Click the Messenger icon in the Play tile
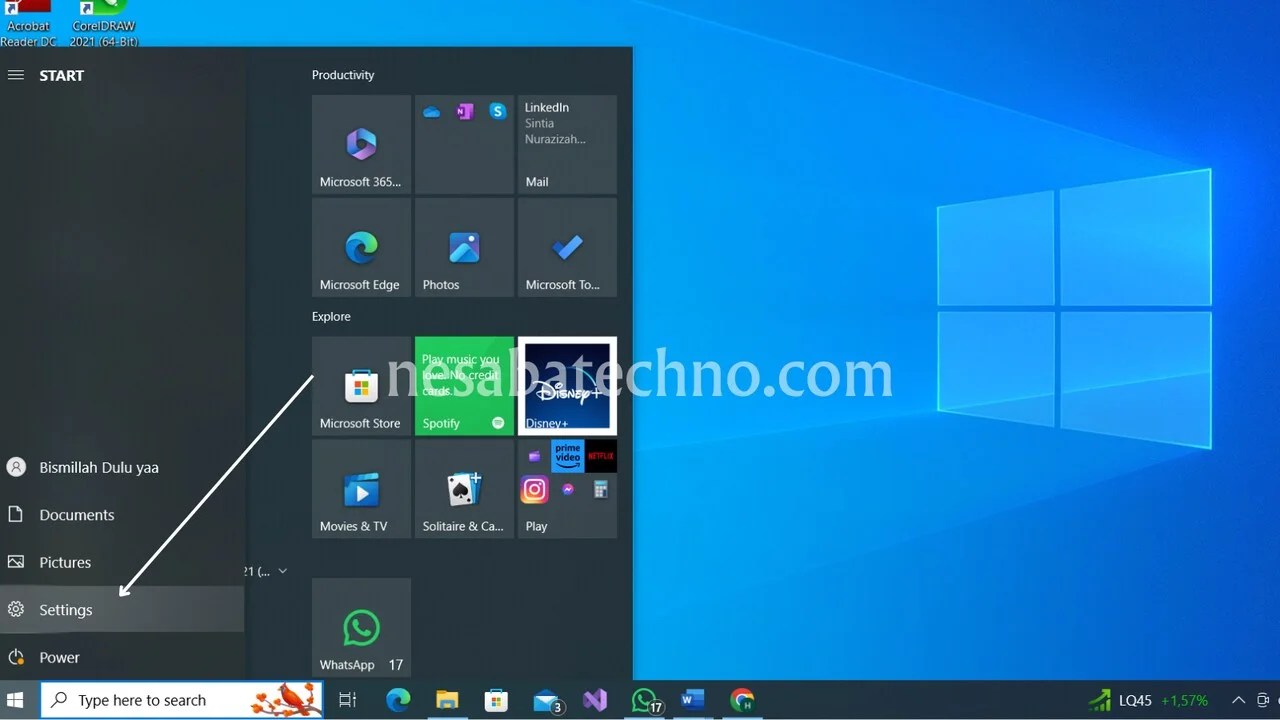This screenshot has width=1280, height=720. [x=567, y=489]
